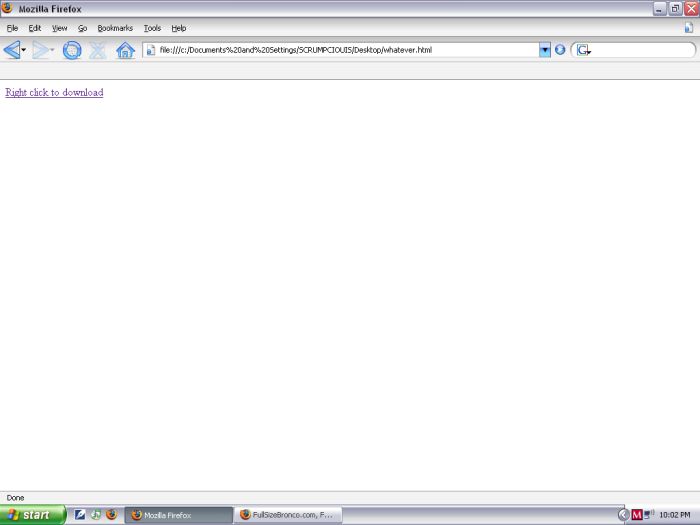Click the Firefox logo in the title bar
Viewport: 700px width, 525px height.
pos(7,8)
